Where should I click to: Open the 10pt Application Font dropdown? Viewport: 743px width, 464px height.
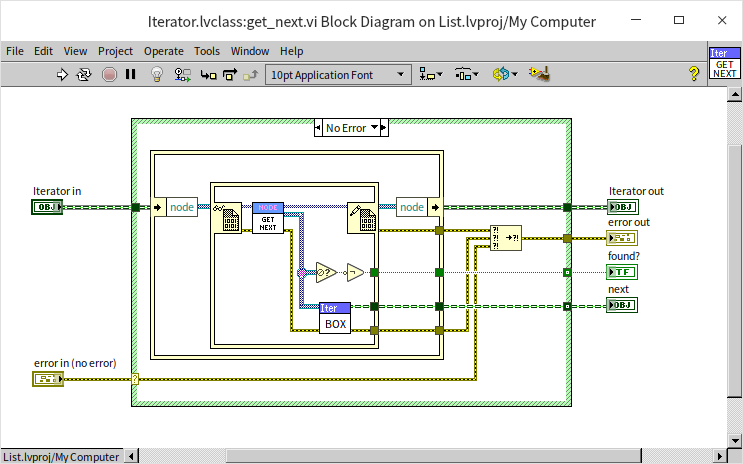tap(339, 74)
